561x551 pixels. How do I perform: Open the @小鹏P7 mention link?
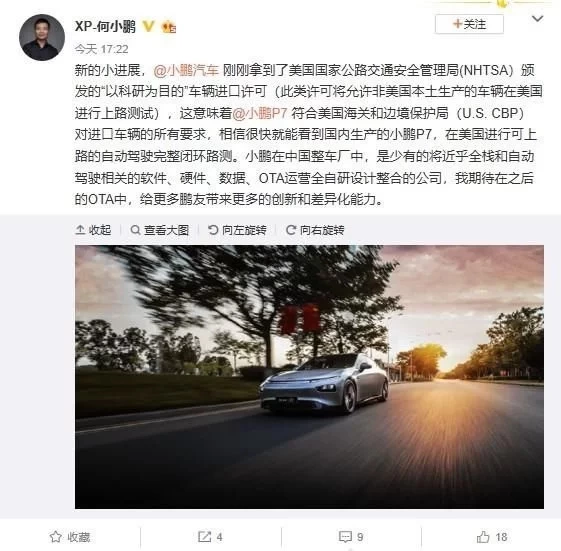pyautogui.click(x=260, y=113)
